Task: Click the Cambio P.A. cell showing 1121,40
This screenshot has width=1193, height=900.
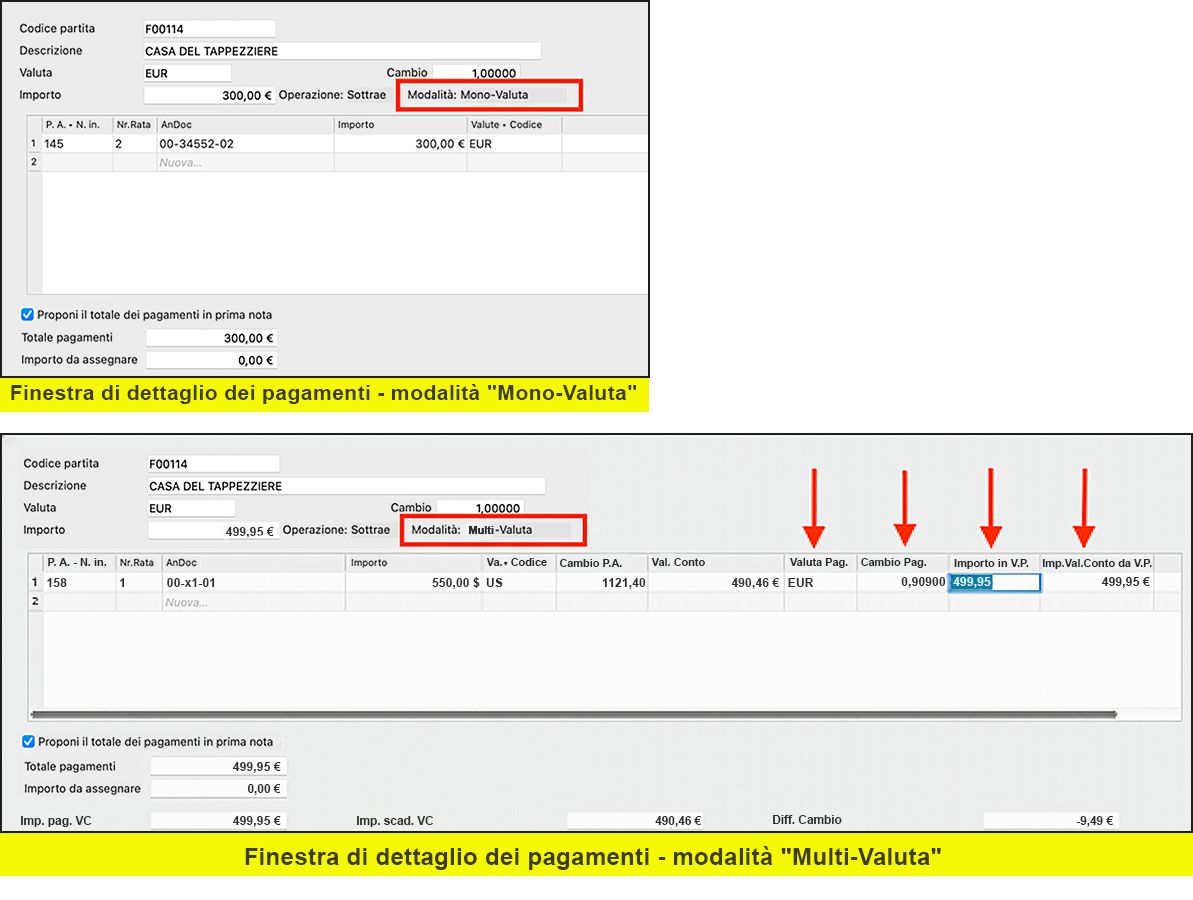Action: (601, 582)
